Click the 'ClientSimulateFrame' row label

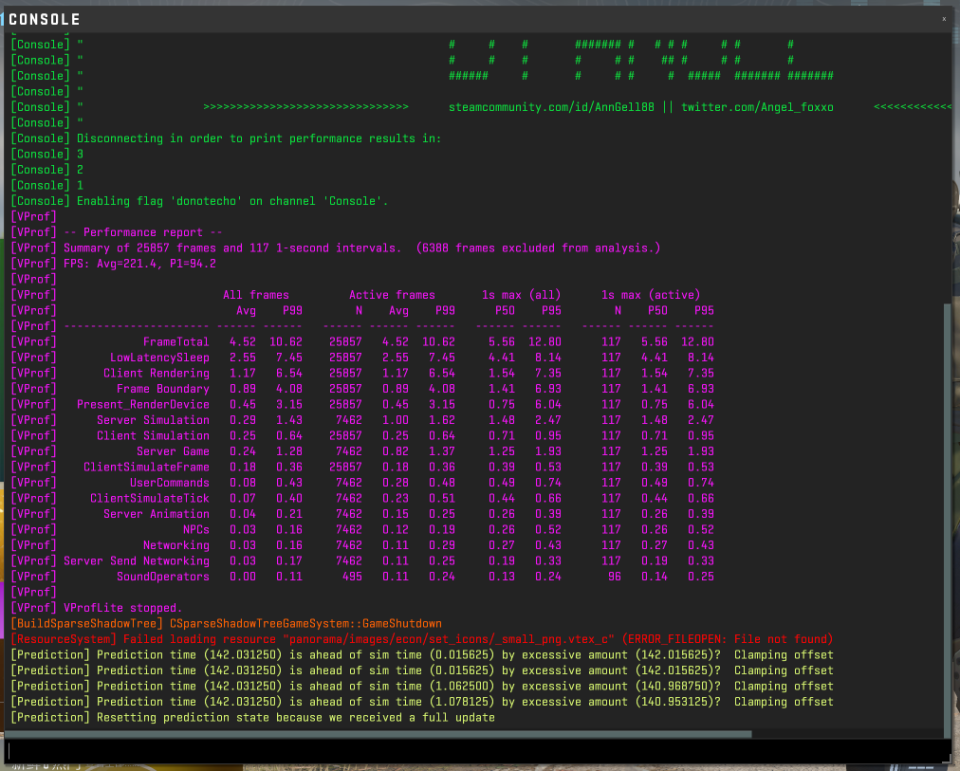[x=146, y=467]
